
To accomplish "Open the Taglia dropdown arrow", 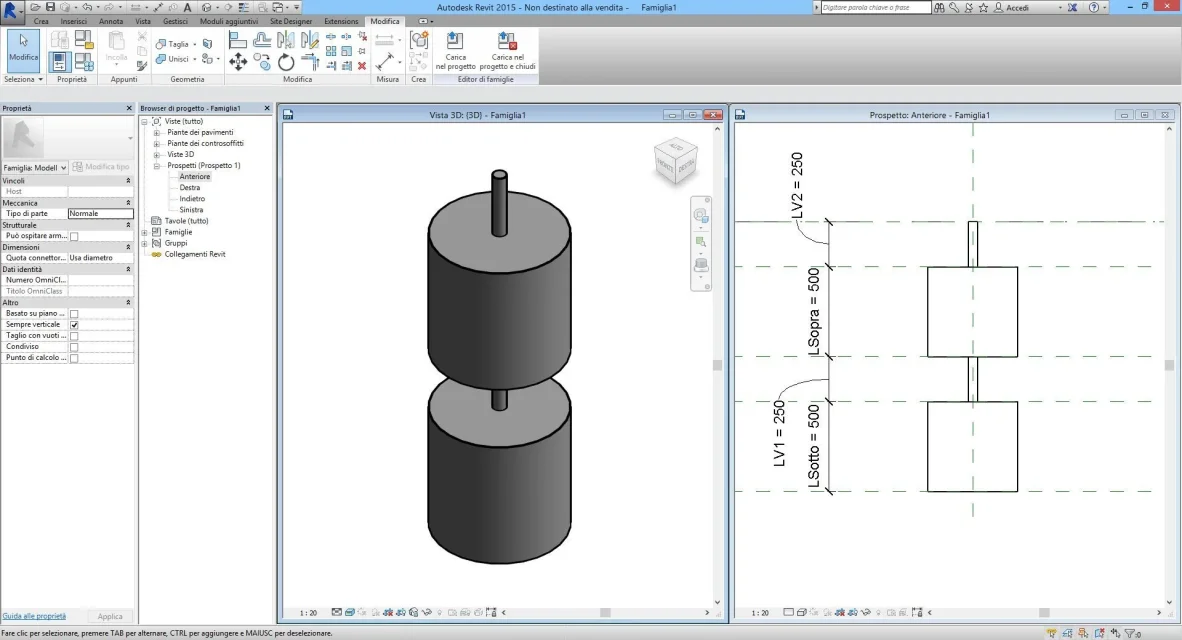I will 194,44.
